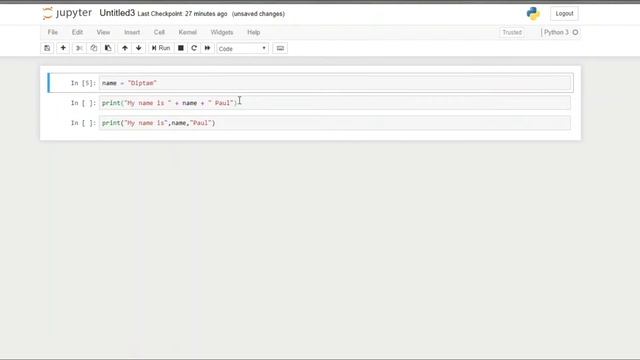This screenshot has height=360, width=640.
Task: Open the View menu
Action: pyautogui.click(x=103, y=32)
